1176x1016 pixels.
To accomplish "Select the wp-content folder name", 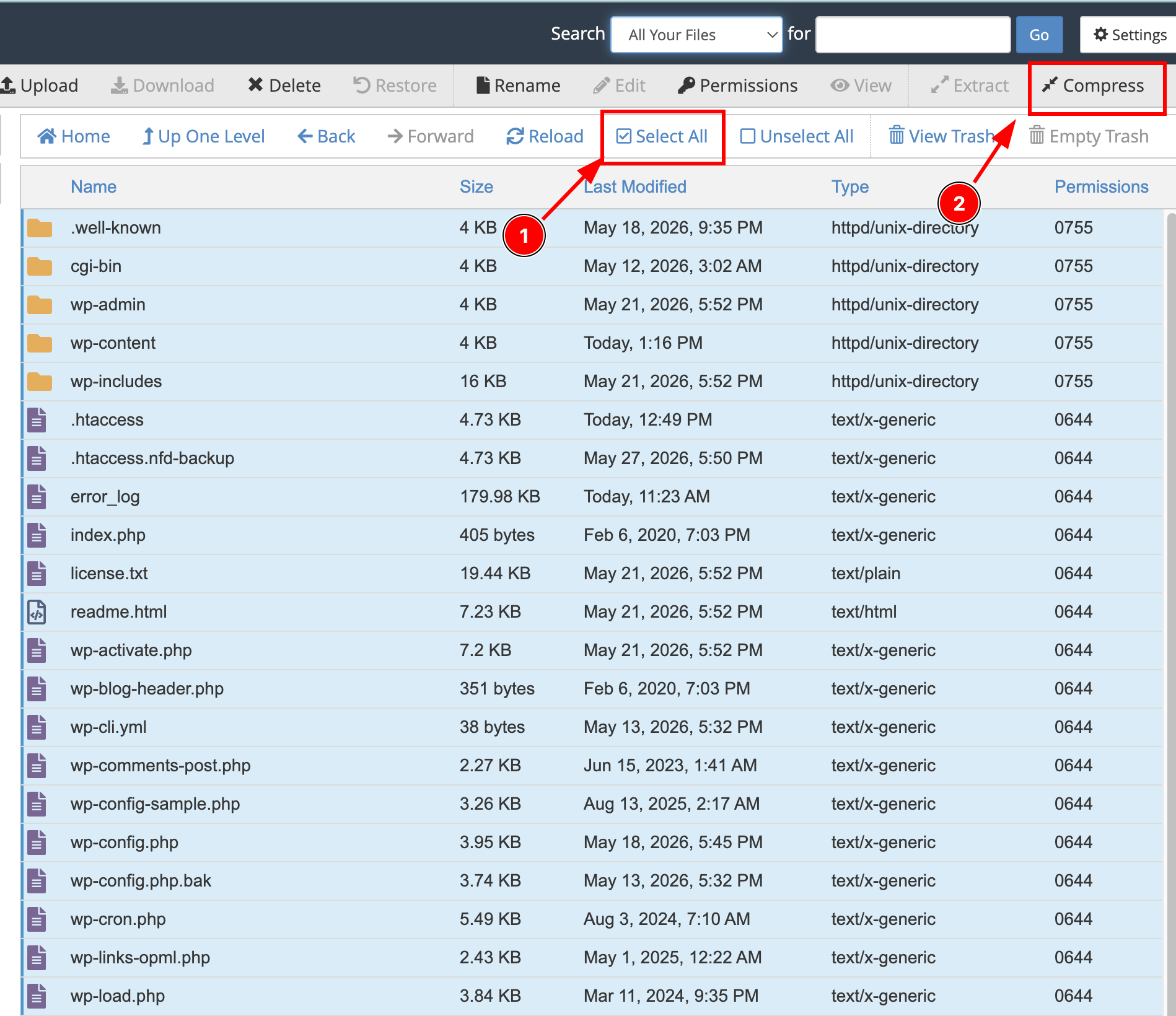I will tap(113, 343).
